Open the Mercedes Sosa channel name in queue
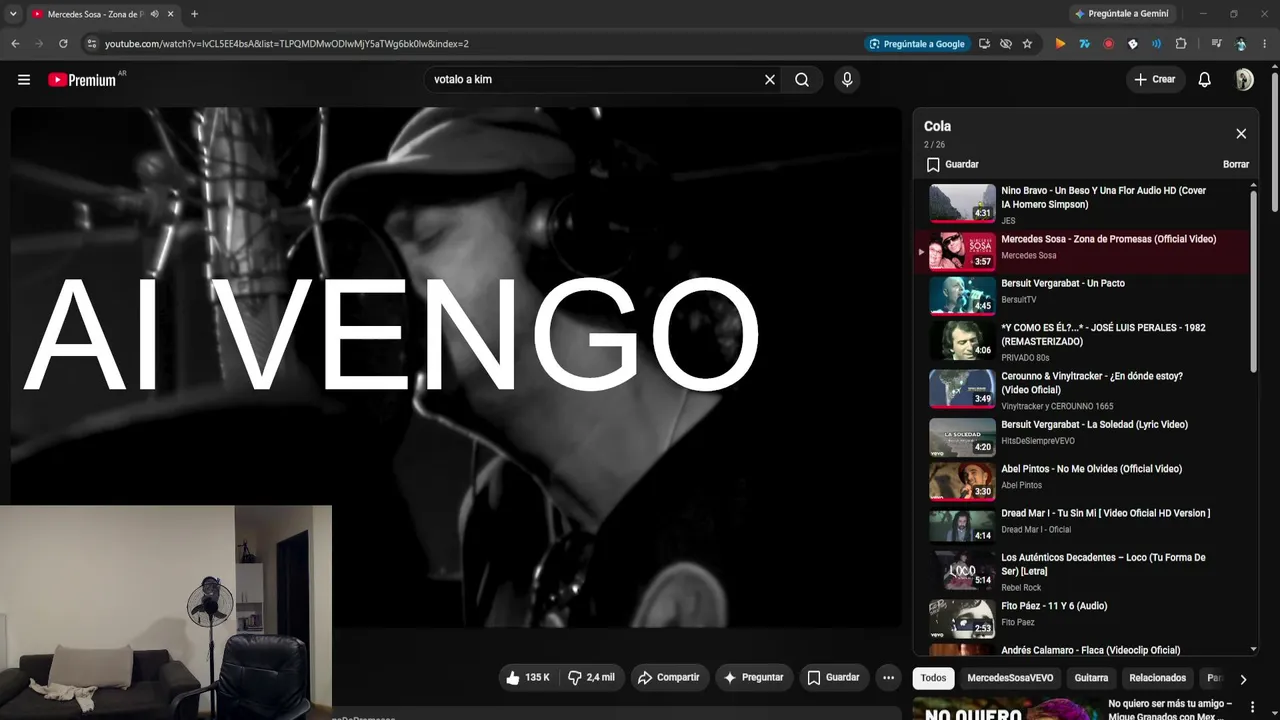The height and width of the screenshot is (720, 1280). coord(1028,256)
